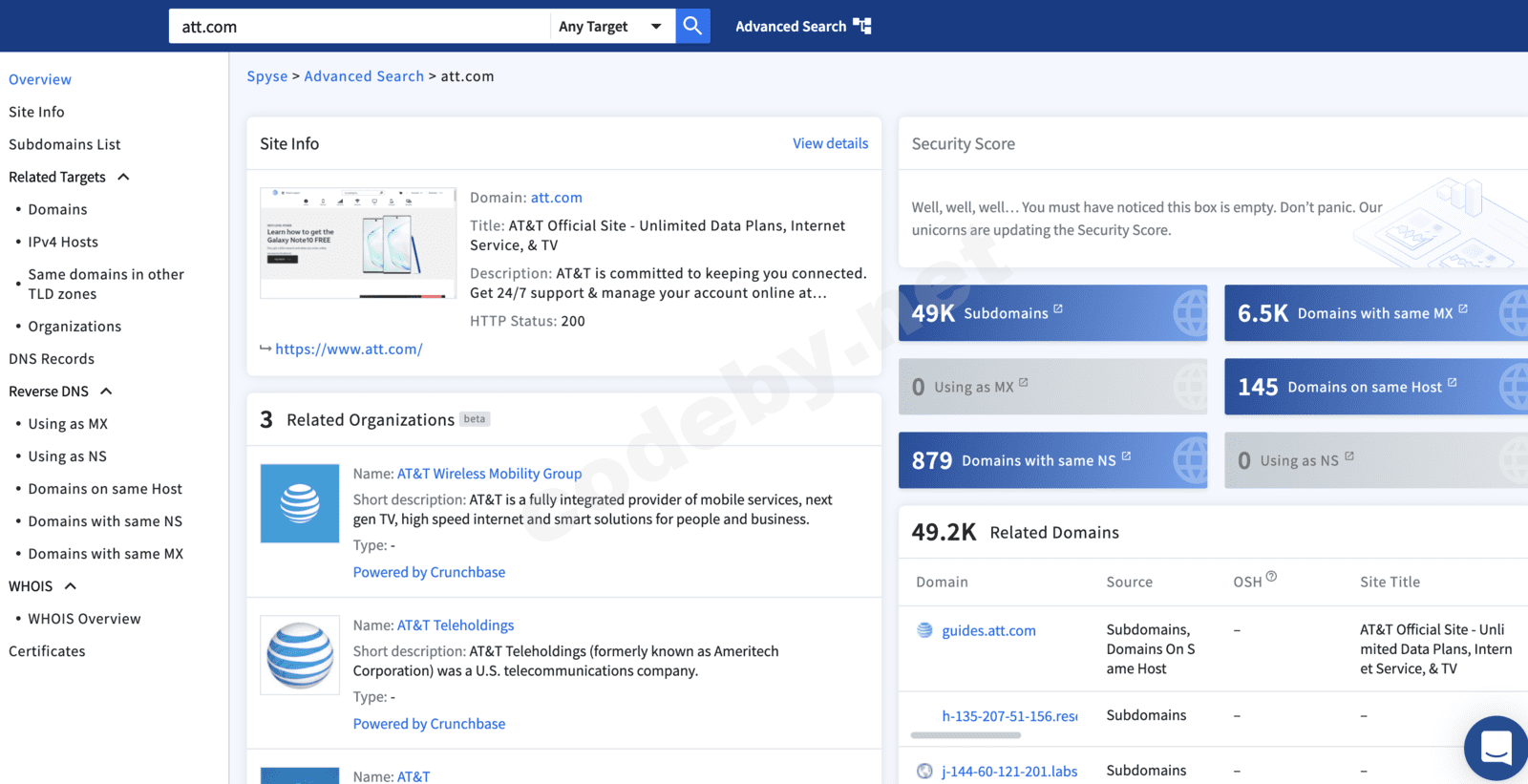Click the 49K Subdomains card
This screenshot has width=1528, height=784.
[x=1052, y=313]
